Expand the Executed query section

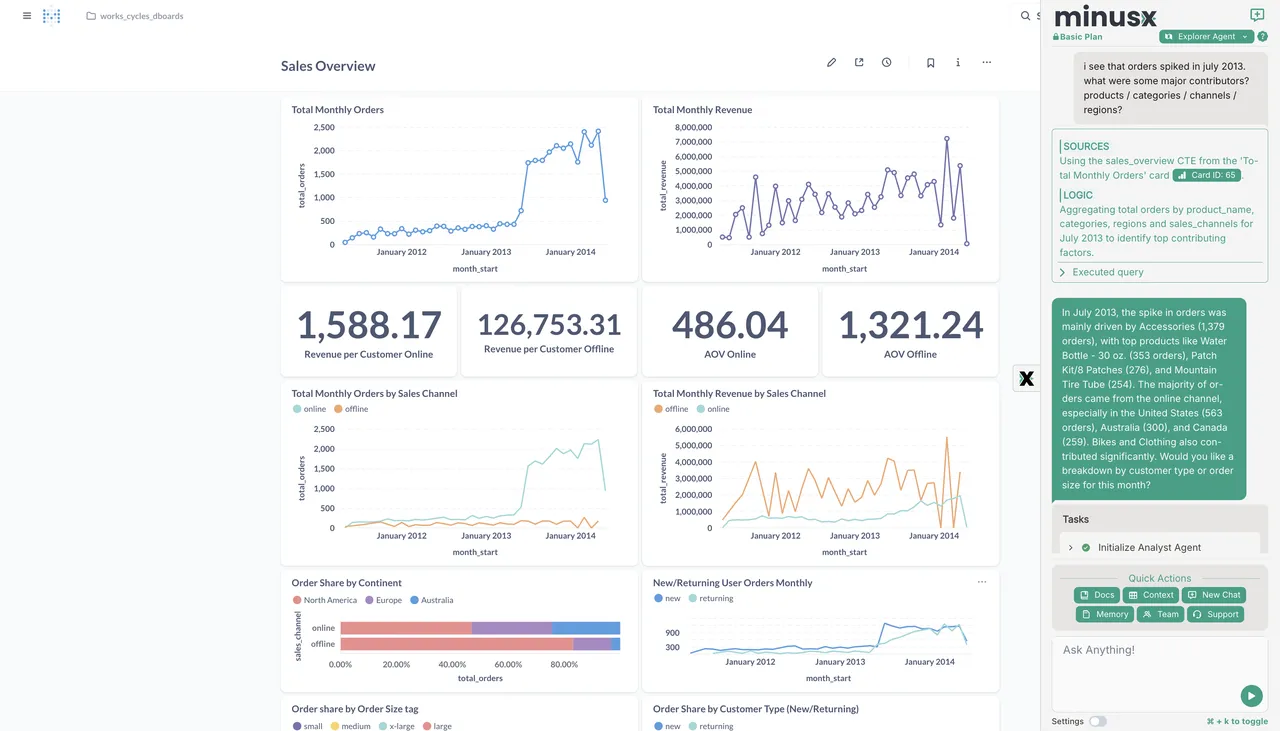click(1101, 272)
